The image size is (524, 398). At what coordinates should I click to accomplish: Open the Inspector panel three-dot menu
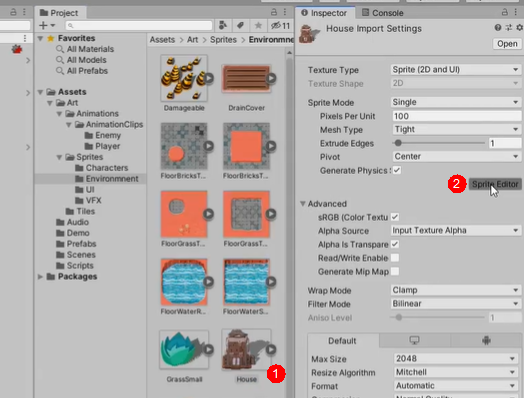click(x=516, y=12)
